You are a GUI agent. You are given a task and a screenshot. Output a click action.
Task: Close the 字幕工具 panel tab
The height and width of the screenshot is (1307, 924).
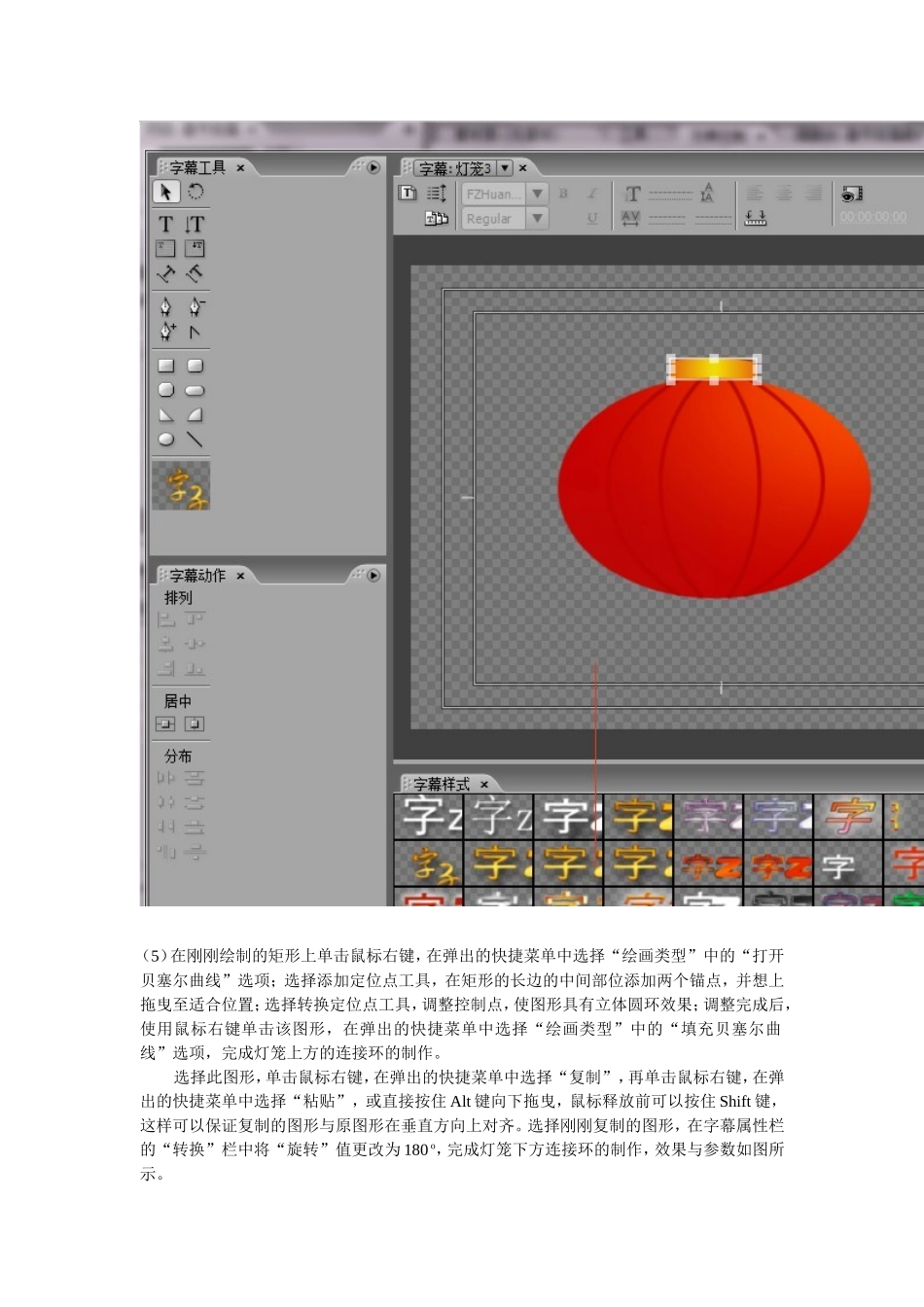[241, 168]
